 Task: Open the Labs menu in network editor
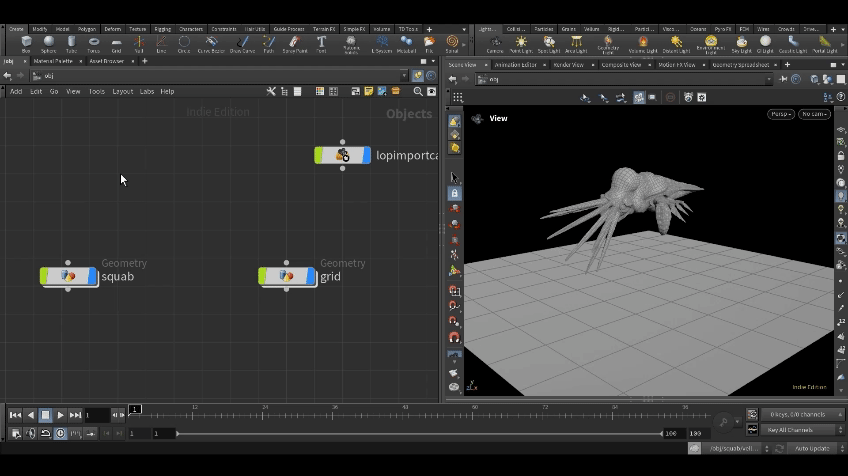(x=147, y=91)
